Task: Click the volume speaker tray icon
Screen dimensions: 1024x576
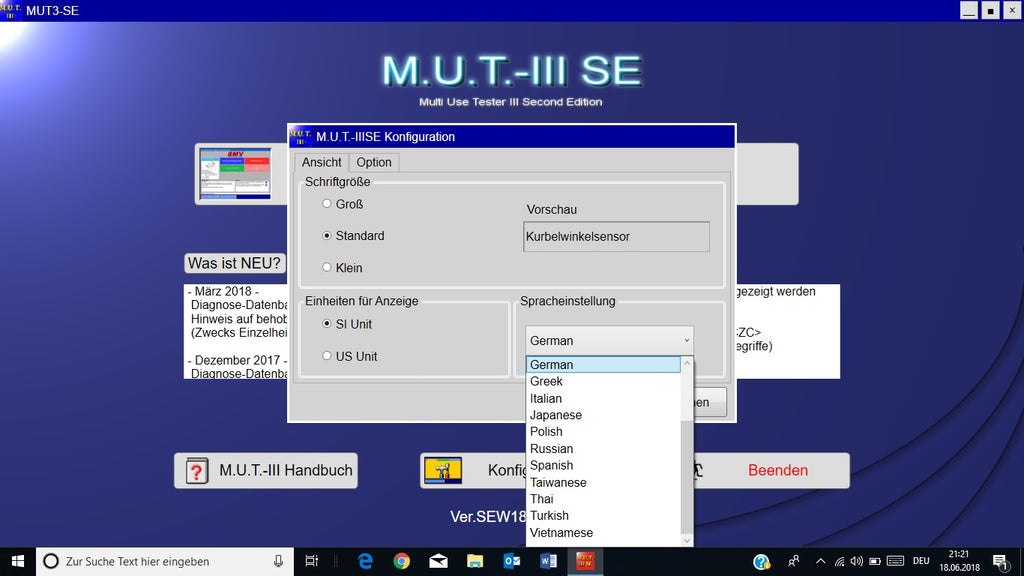Action: point(856,561)
